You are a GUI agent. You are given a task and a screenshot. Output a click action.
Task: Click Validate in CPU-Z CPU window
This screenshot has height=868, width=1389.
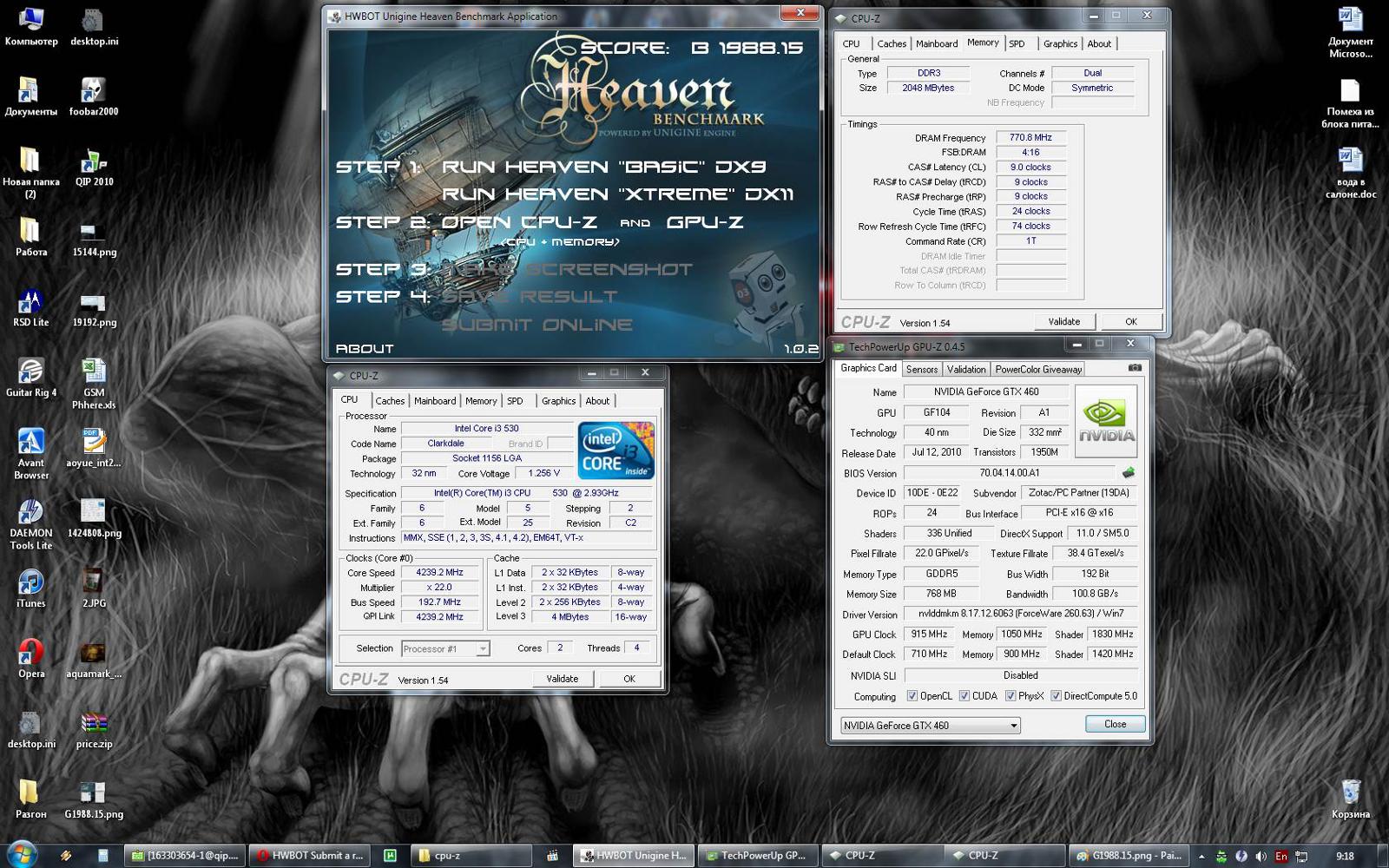[563, 679]
